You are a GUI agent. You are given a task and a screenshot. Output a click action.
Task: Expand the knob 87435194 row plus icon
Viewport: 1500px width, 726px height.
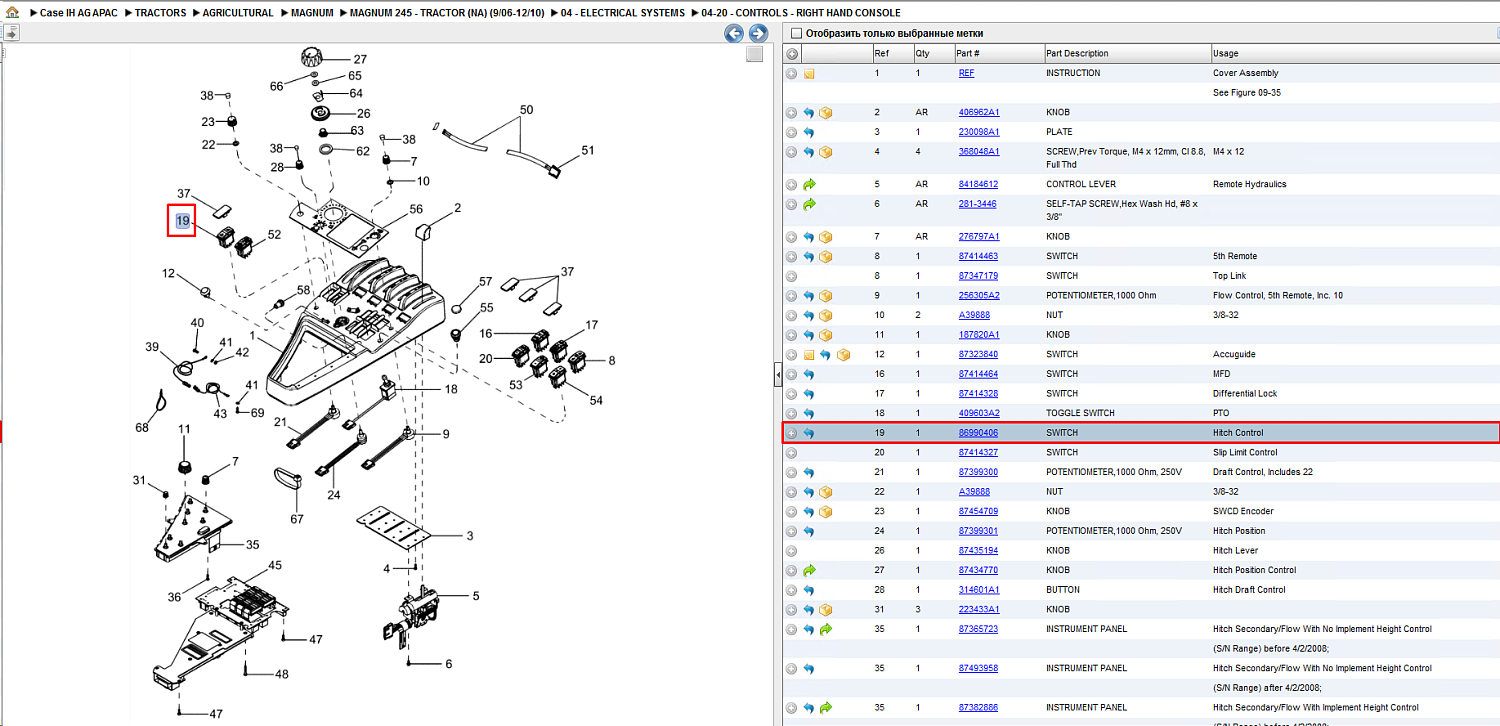[792, 550]
